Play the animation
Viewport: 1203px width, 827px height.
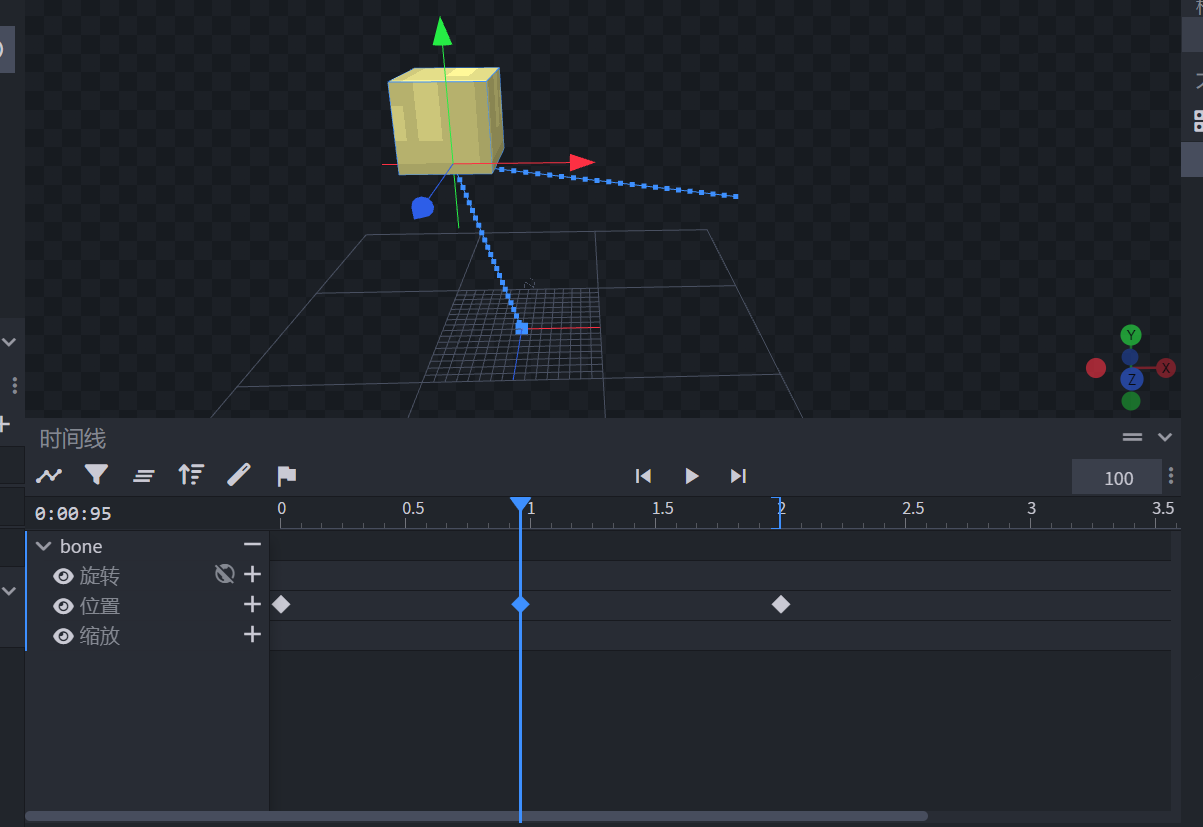(691, 476)
